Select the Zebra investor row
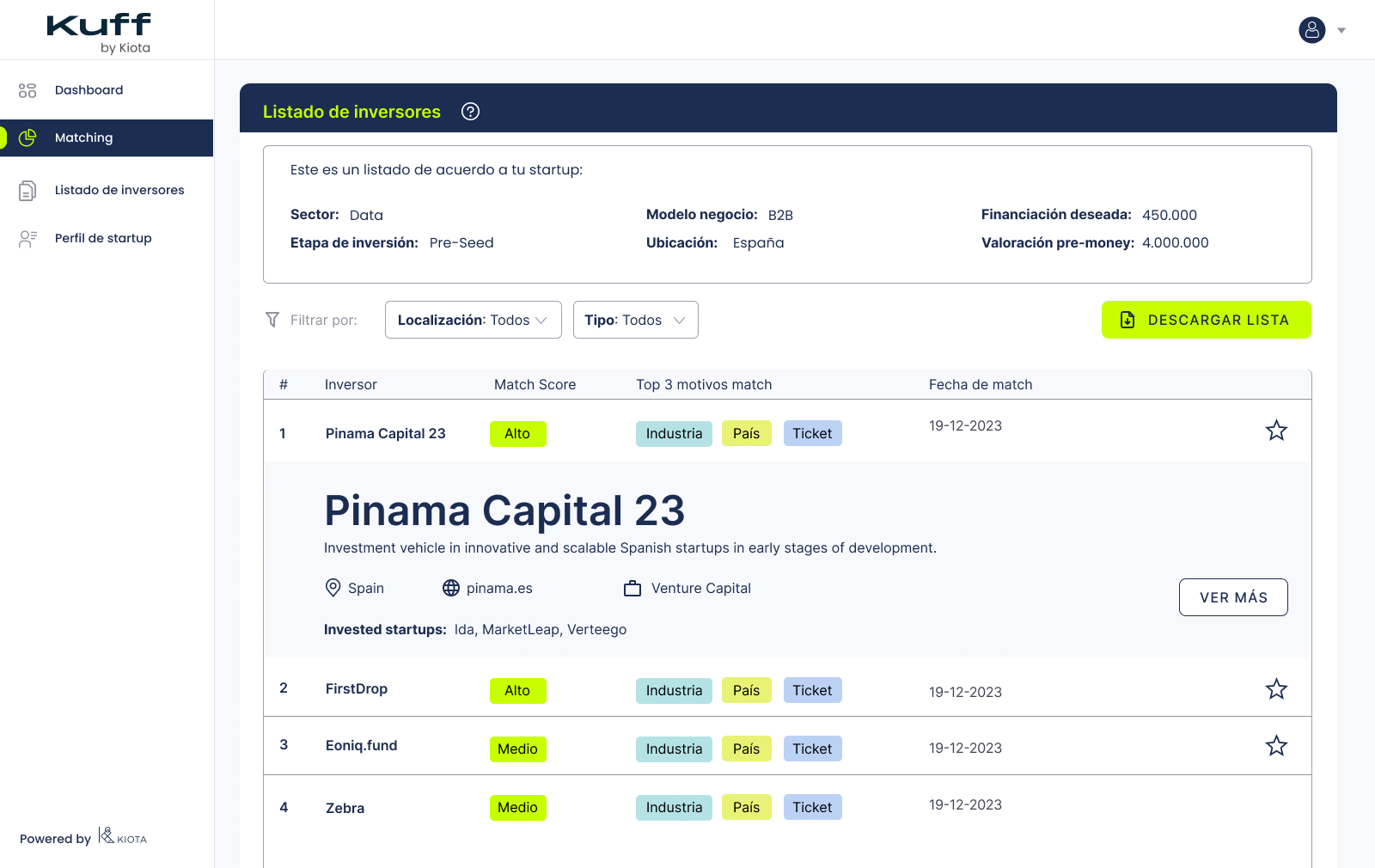 345,808
